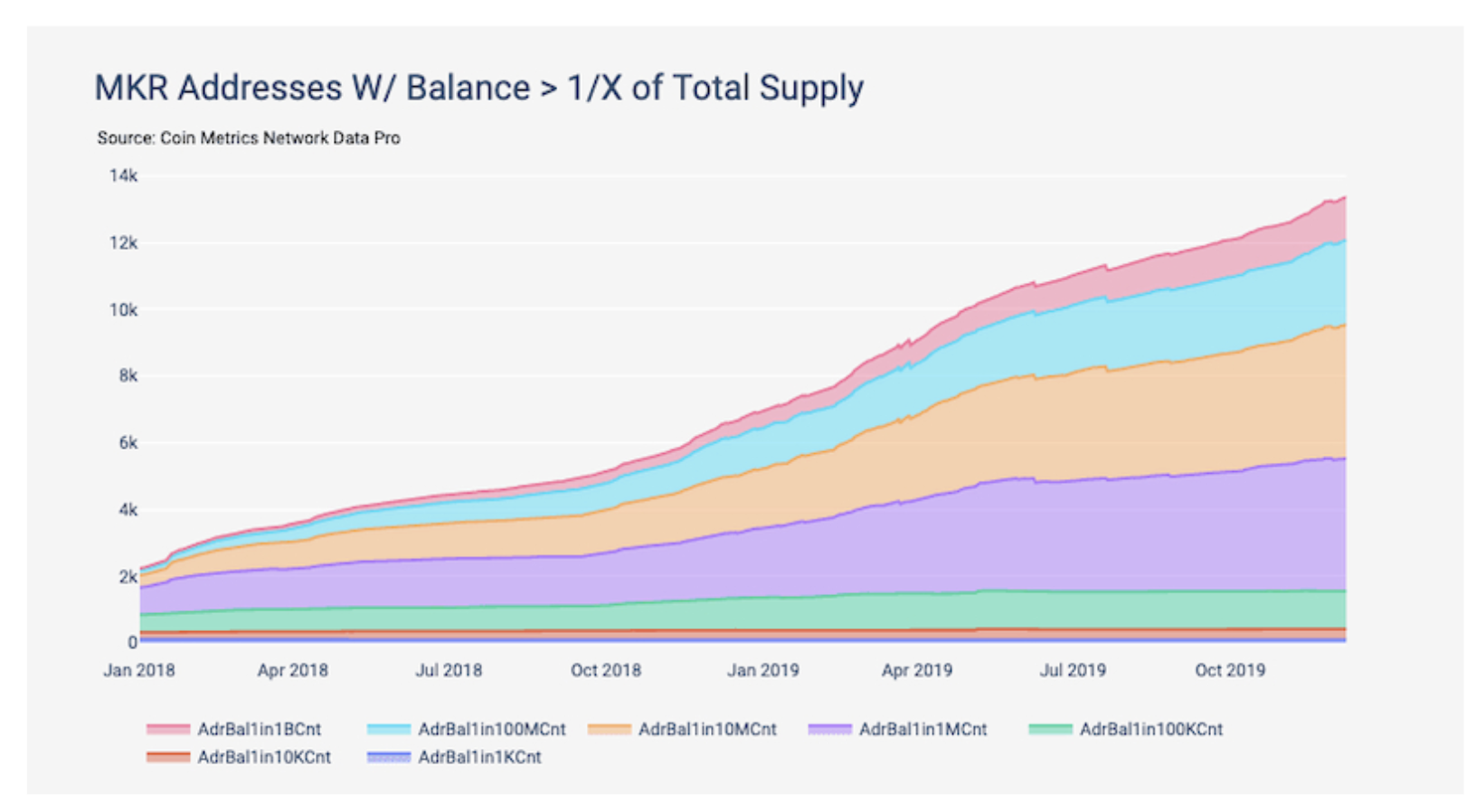This screenshot has height=812, width=1476.
Task: Click the AdrBal1in10KCnt red legend swatch
Action: pos(168,757)
